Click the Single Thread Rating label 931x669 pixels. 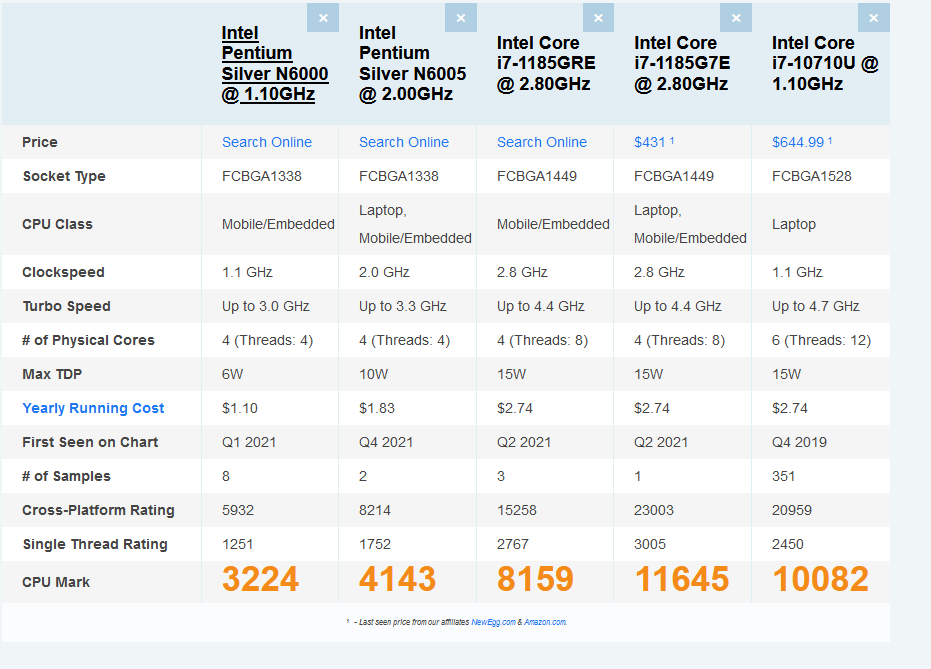pyautogui.click(x=95, y=544)
